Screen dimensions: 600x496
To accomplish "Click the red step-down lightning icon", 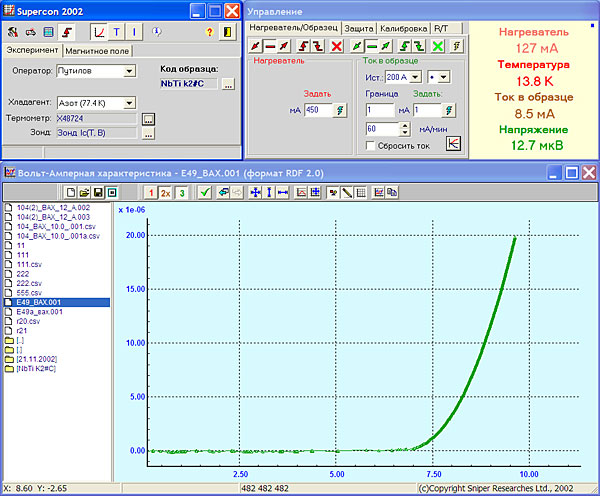I will point(318,46).
